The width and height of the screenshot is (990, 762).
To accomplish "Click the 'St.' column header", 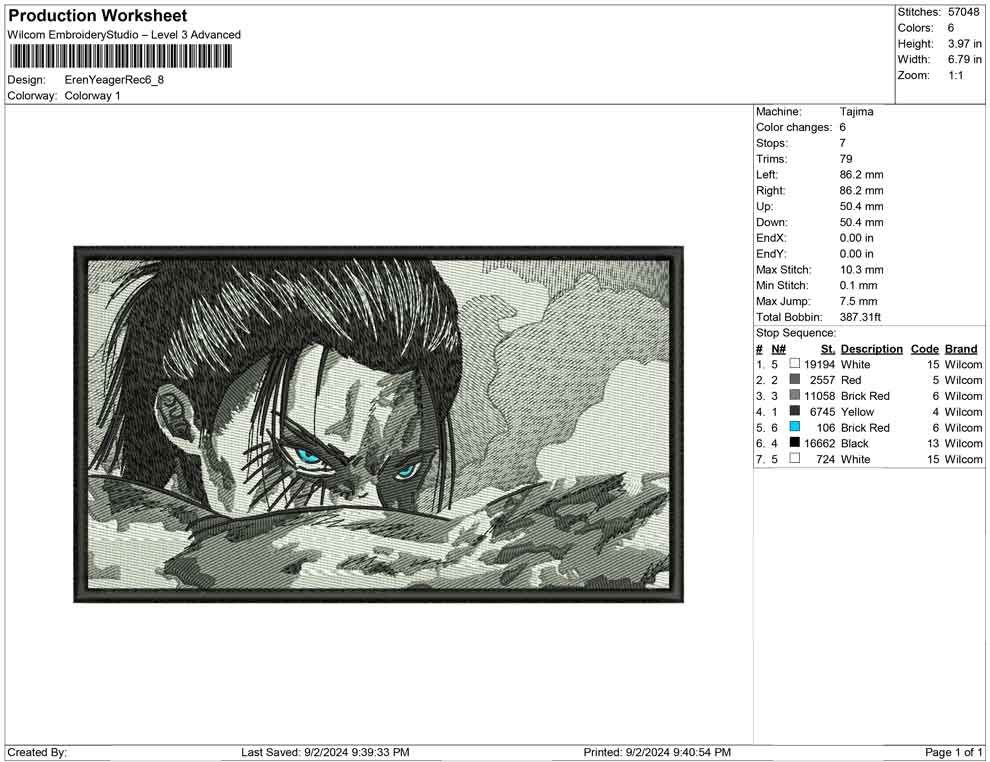I will coord(828,349).
